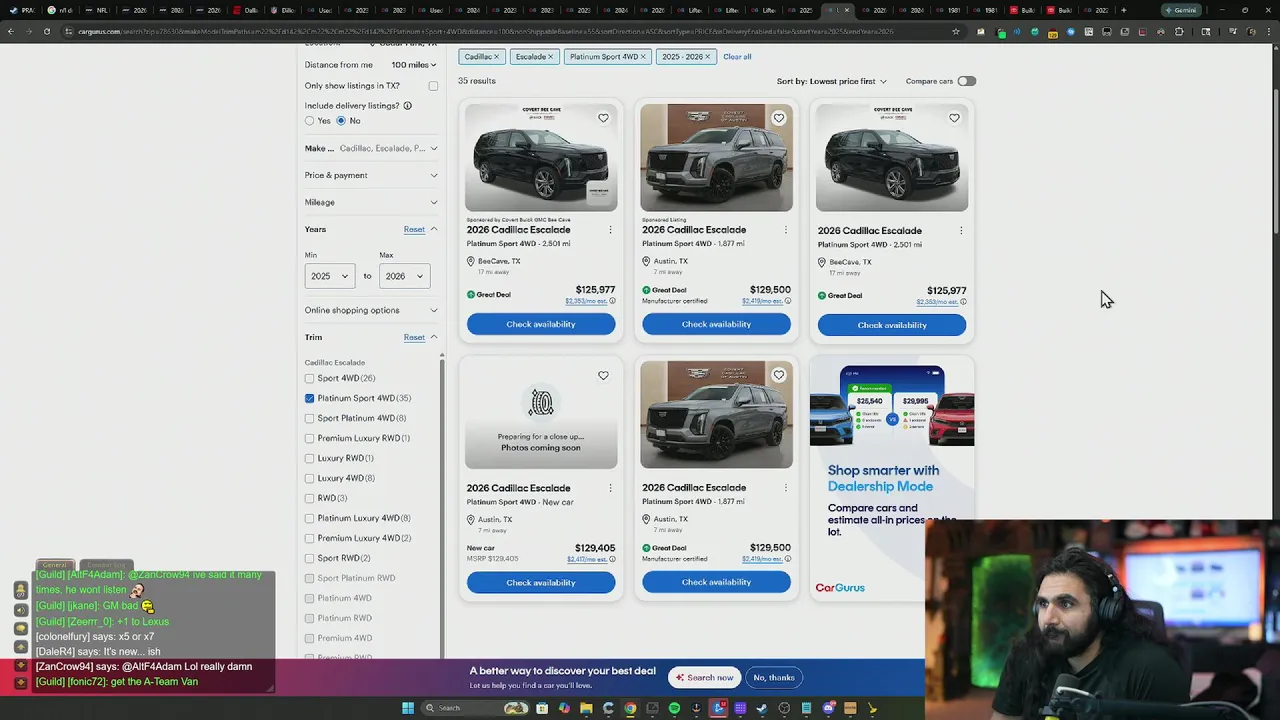Screen dimensions: 1280x720
Task: Click info icon beside Include delivery listings
Action: pyautogui.click(x=407, y=106)
